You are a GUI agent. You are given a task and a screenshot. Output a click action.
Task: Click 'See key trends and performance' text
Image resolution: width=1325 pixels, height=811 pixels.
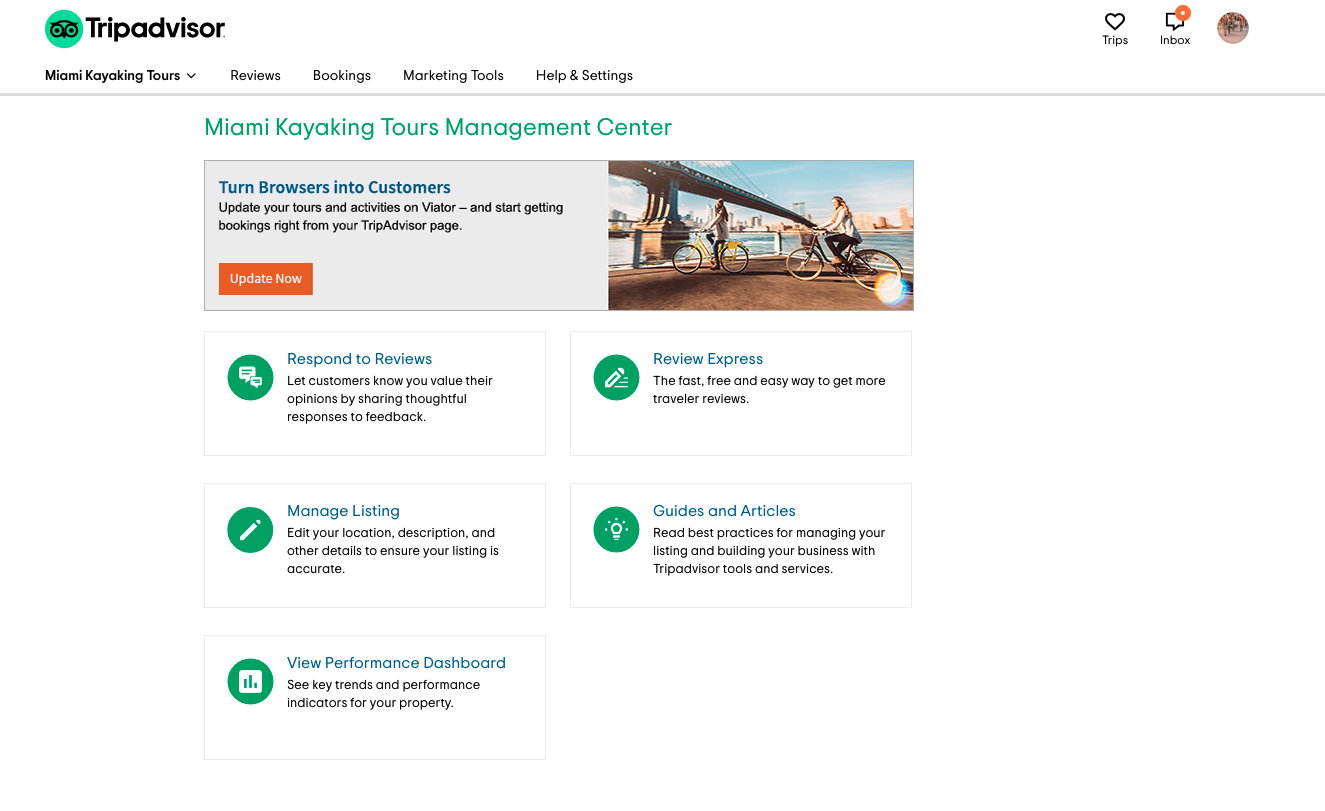(383, 685)
